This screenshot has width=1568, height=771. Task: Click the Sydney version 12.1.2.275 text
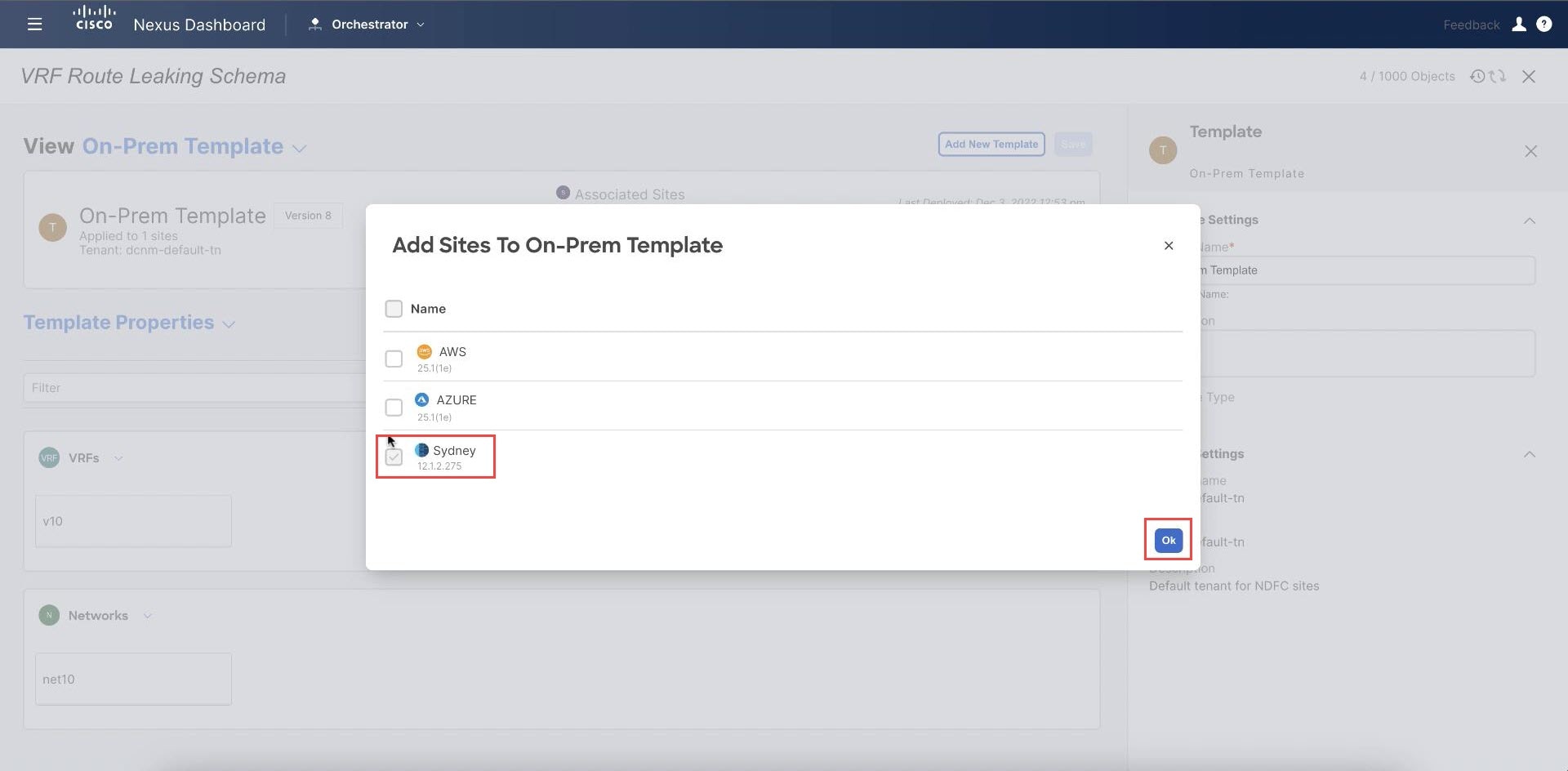click(439, 466)
